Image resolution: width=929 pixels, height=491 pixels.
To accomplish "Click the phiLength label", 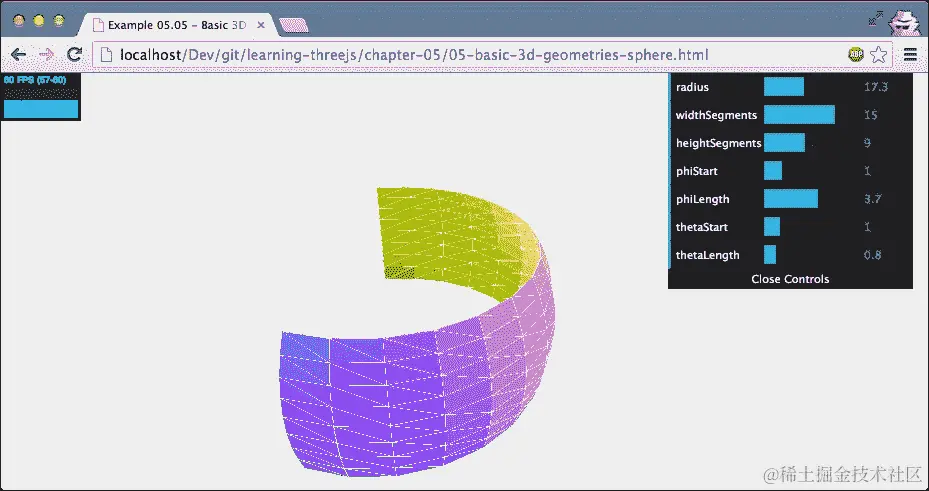I will (x=703, y=199).
